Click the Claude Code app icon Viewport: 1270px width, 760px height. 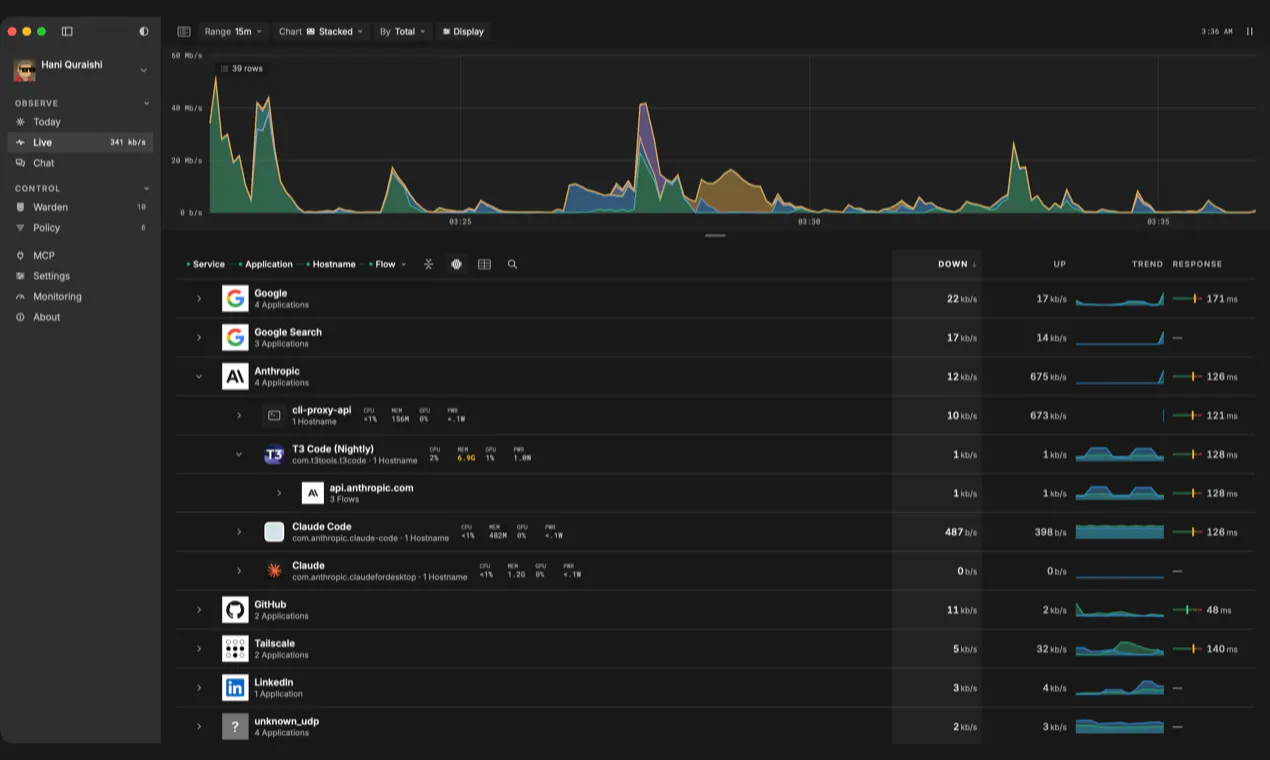[x=274, y=532]
